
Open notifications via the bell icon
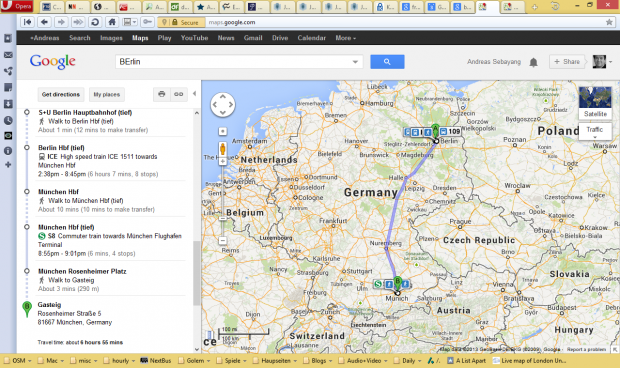pos(533,62)
